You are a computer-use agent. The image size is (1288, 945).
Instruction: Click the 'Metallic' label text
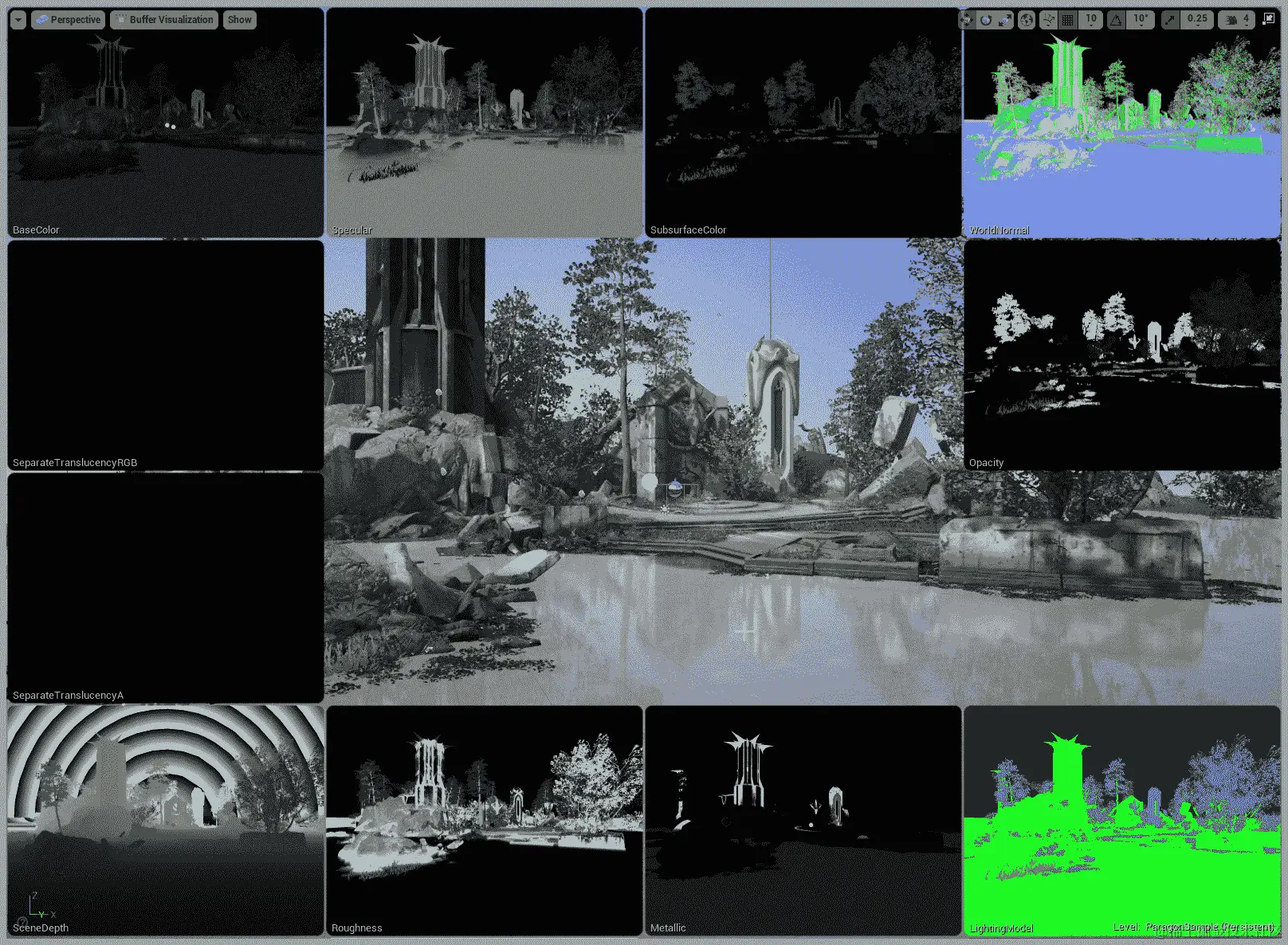point(668,927)
